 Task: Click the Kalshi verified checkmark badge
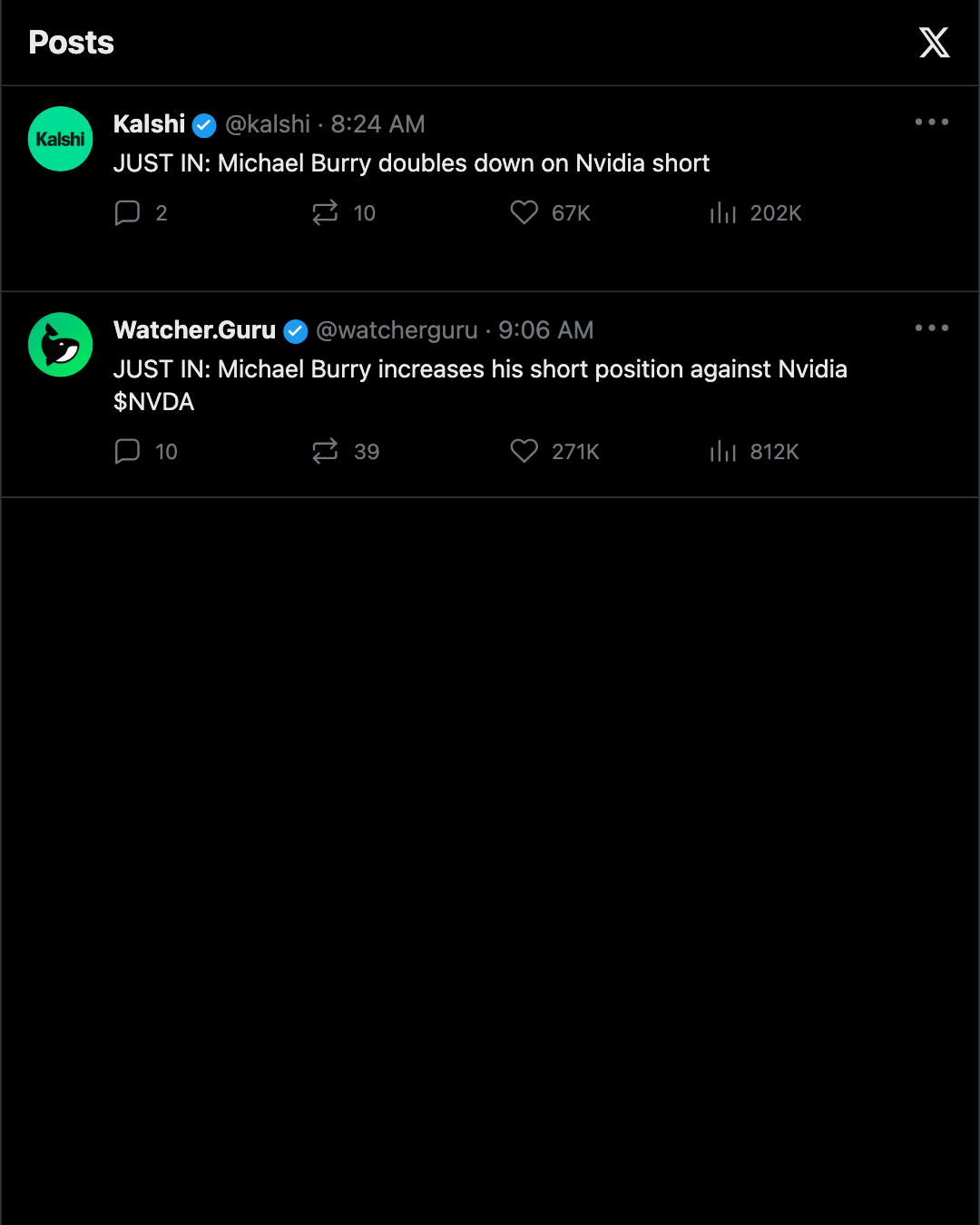coord(205,125)
